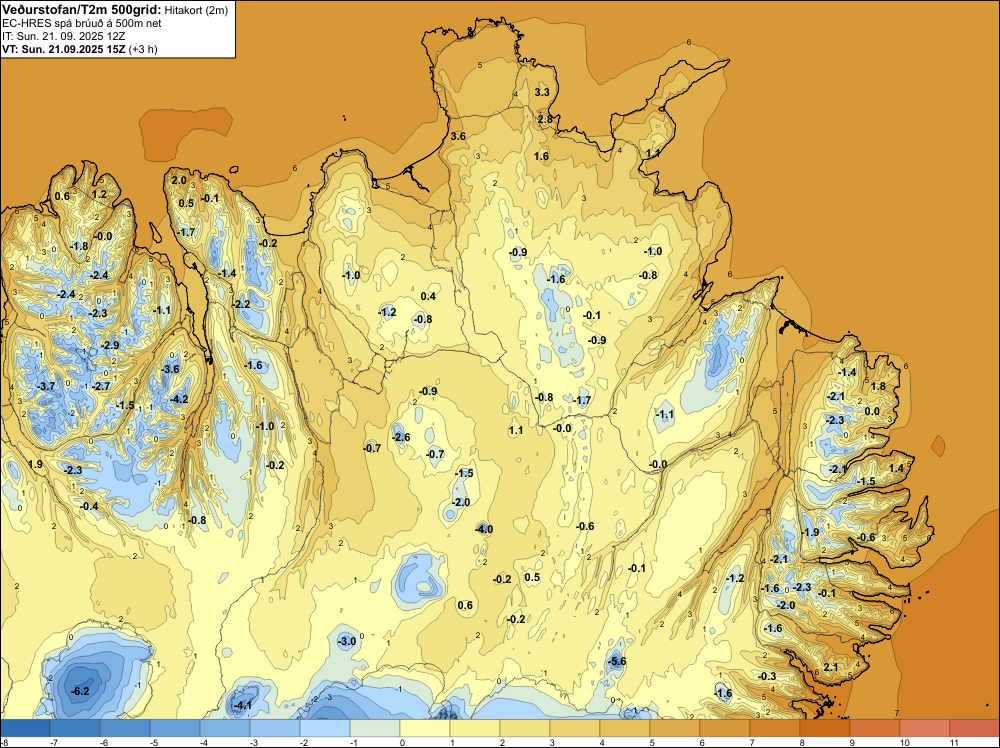
Task: Select legend color swatch between 4 and 5
Action: coord(625,728)
